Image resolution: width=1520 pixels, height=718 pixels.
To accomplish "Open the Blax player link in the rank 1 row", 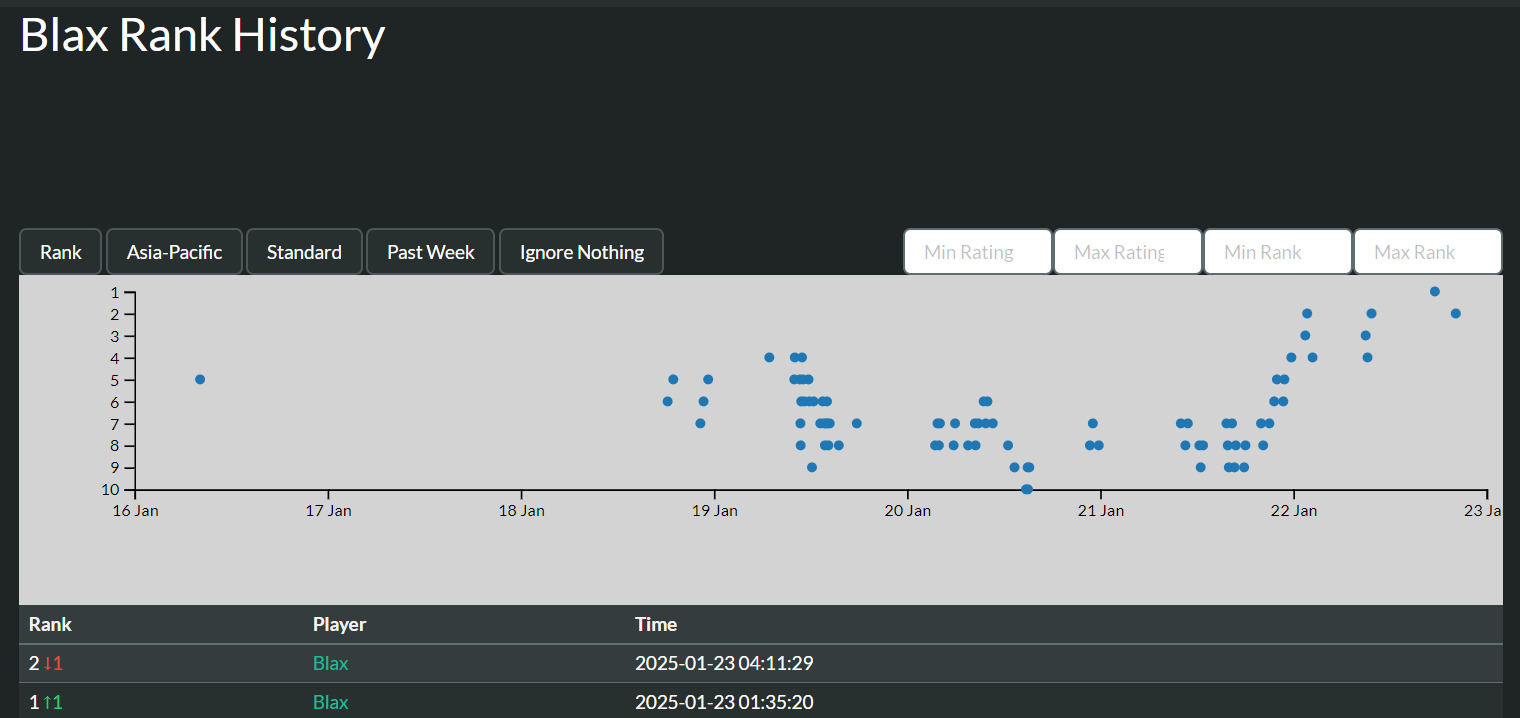I will [x=330, y=702].
